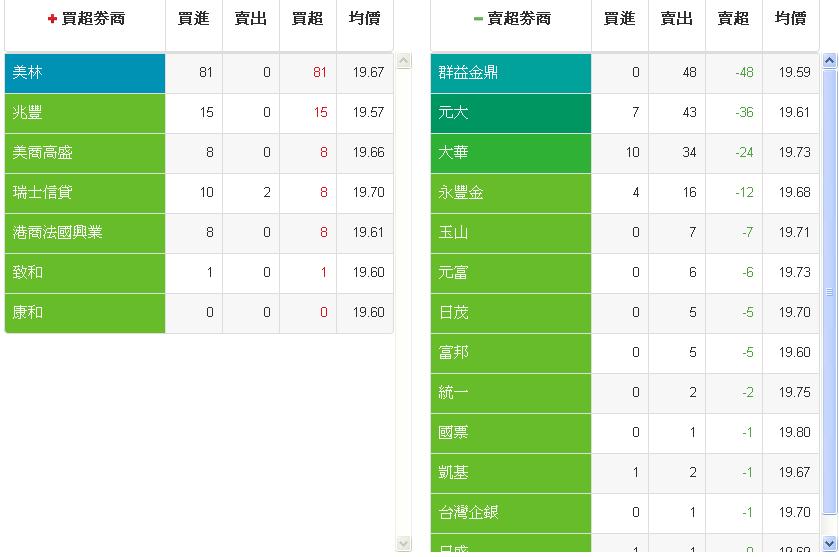Click 凱基 average price 19.67

(x=795, y=472)
